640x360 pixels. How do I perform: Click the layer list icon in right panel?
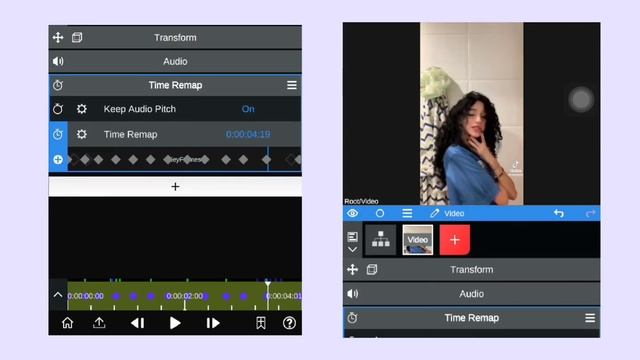353,236
